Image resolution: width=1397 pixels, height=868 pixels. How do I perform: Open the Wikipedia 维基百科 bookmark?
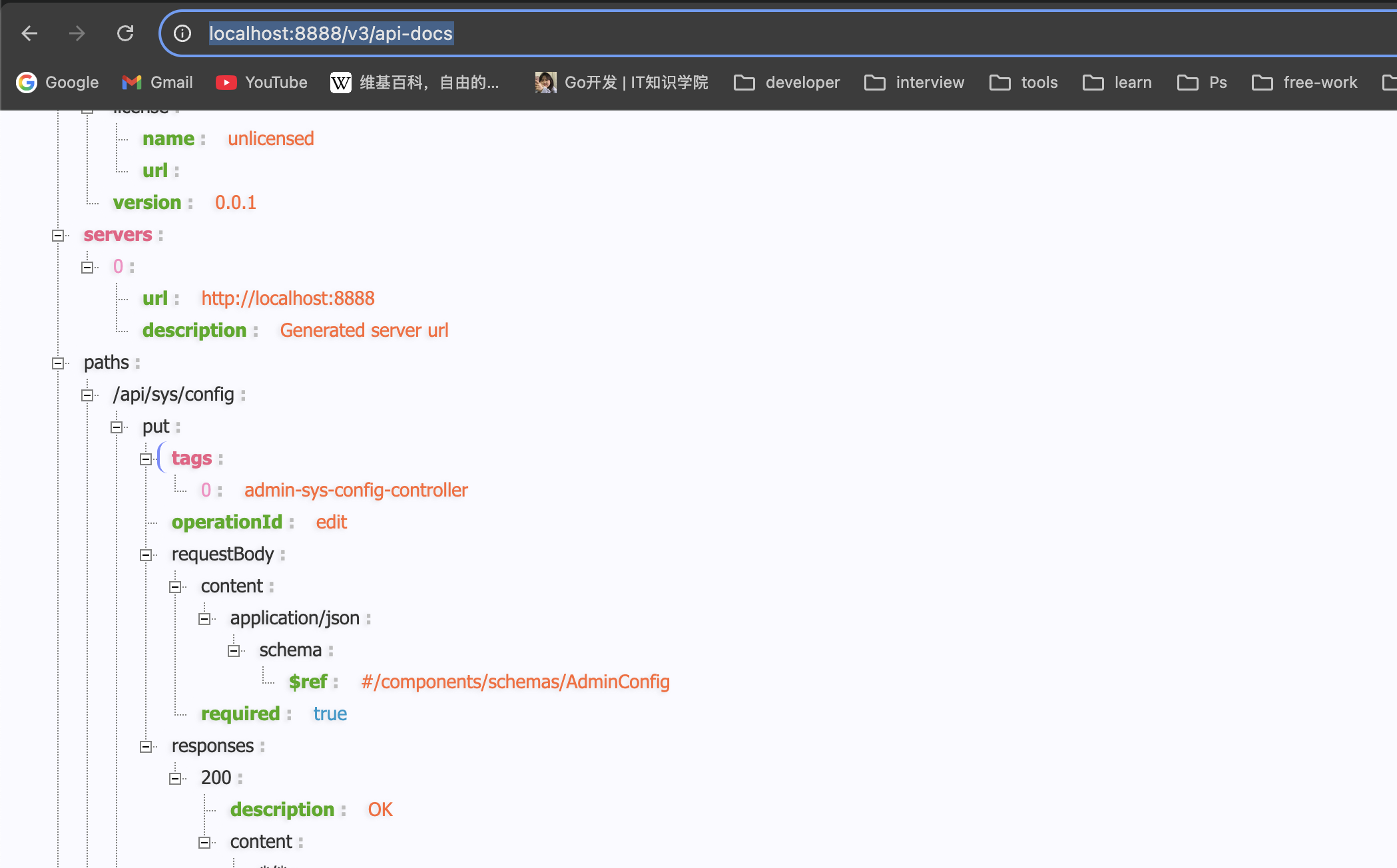tap(414, 82)
